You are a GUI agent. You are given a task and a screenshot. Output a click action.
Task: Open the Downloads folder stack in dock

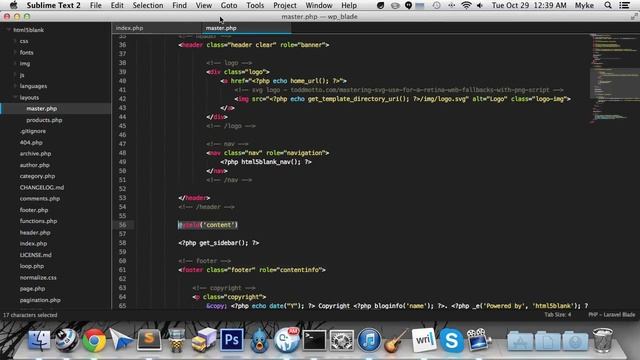pos(575,341)
